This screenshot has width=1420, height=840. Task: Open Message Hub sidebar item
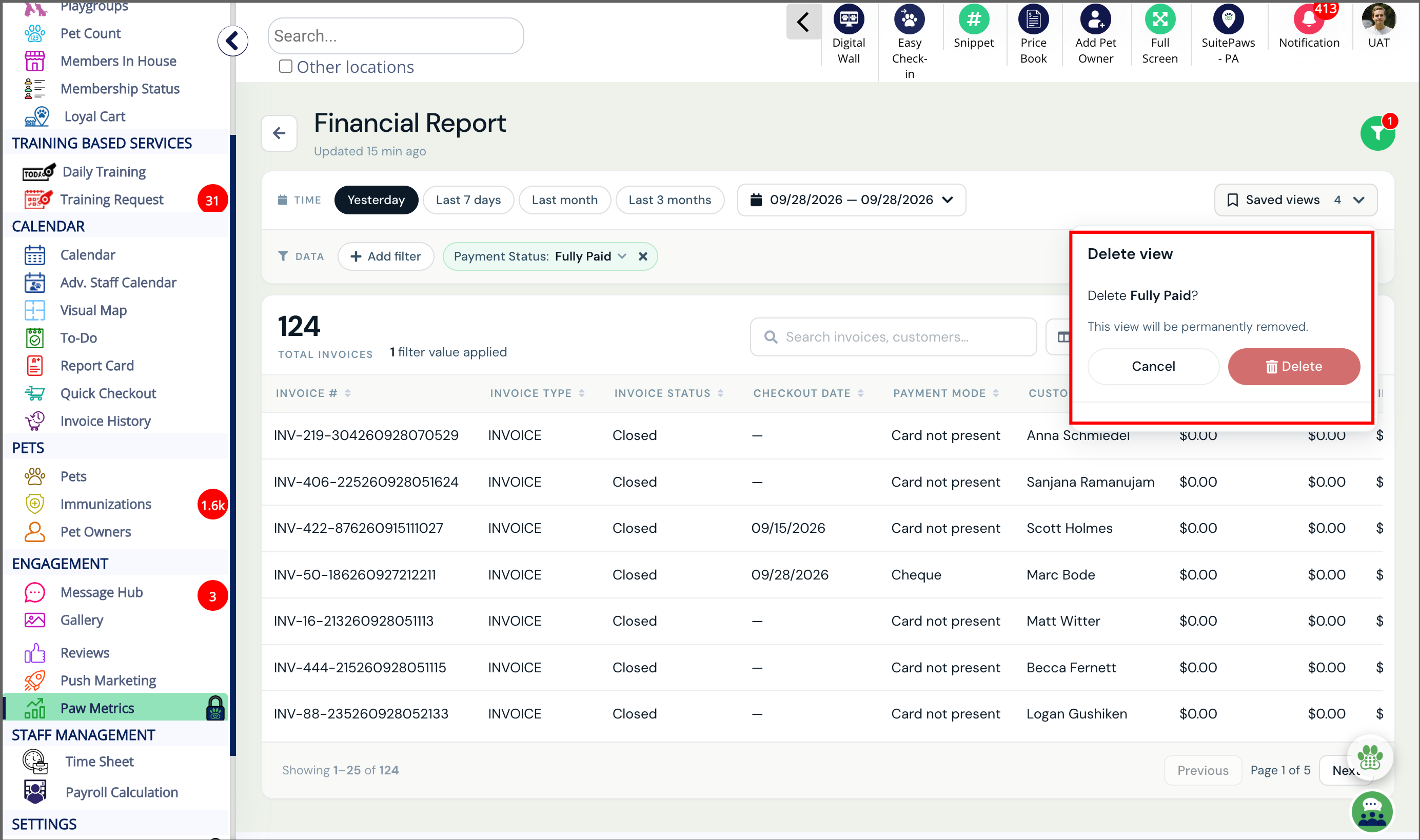tap(102, 592)
